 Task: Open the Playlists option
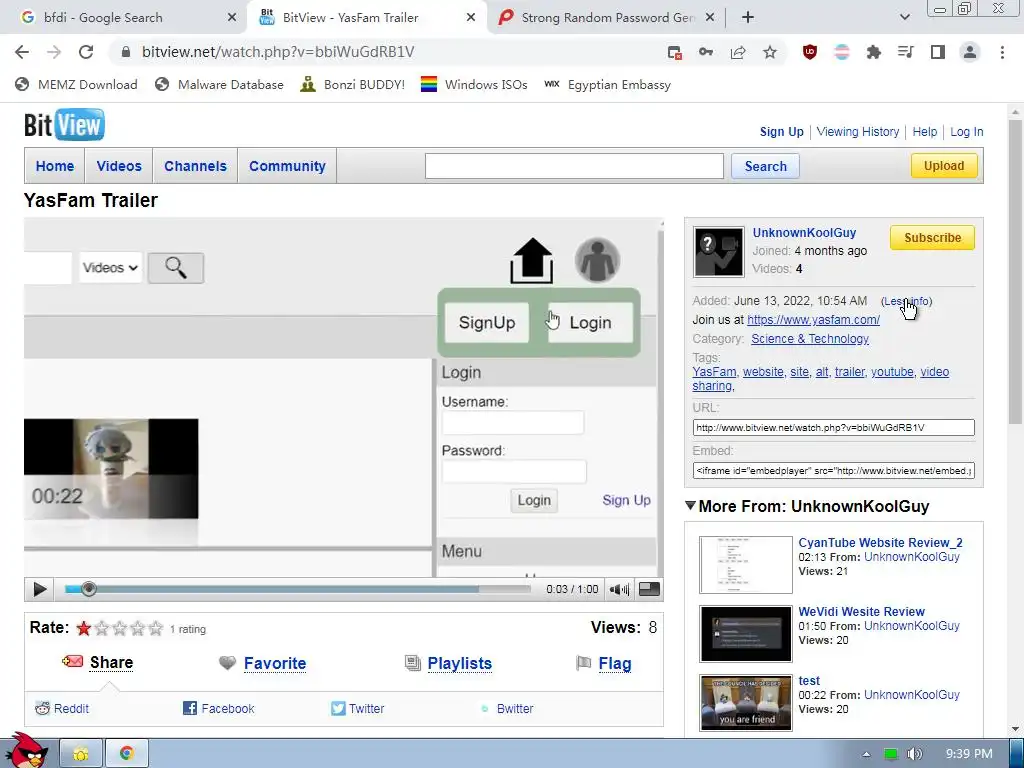point(449,664)
